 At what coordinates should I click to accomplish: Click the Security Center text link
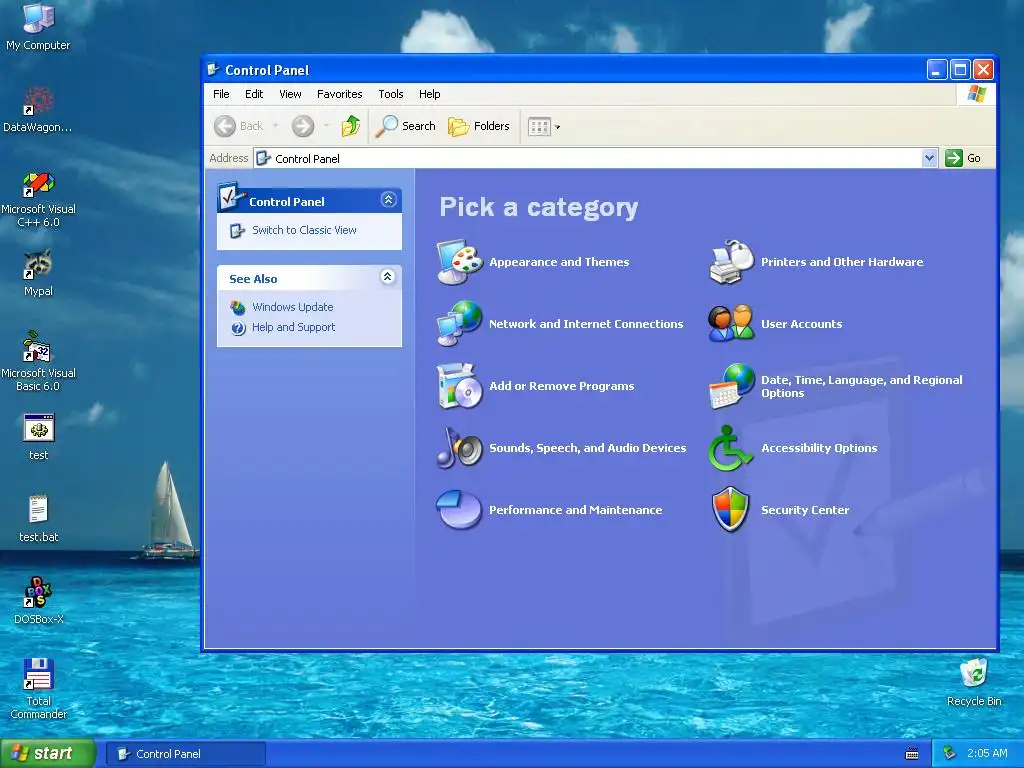[x=805, y=510]
